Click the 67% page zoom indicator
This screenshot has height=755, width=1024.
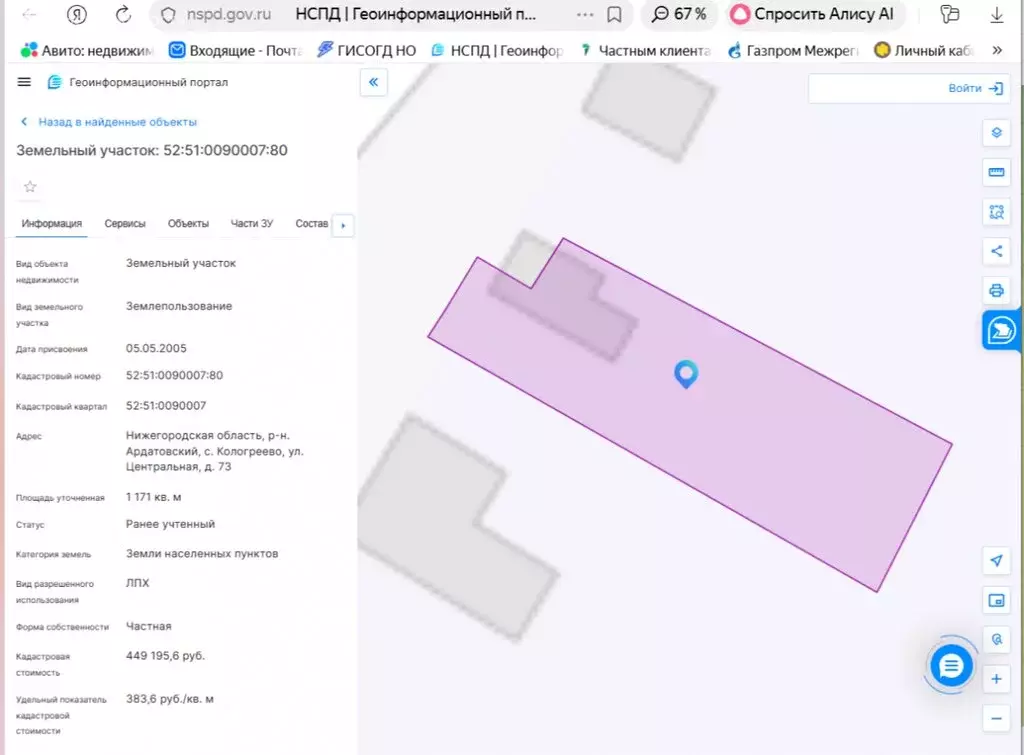[680, 14]
